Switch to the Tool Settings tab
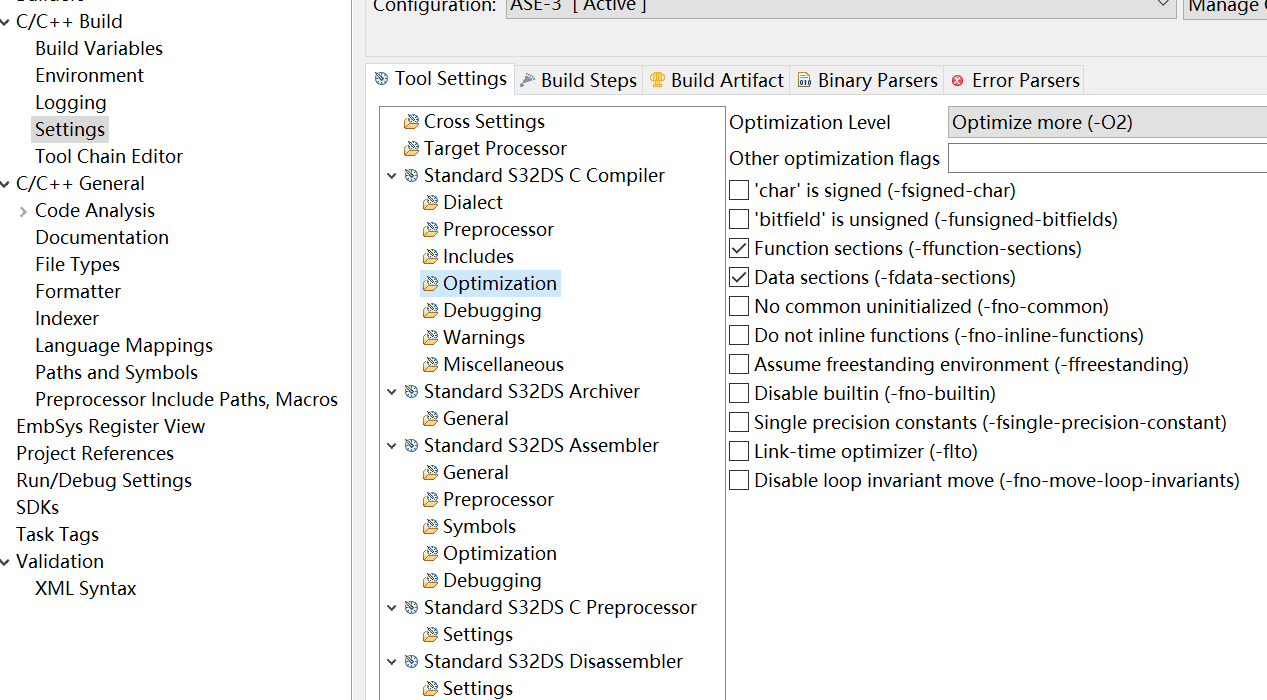The width and height of the screenshot is (1267, 700). pos(440,79)
